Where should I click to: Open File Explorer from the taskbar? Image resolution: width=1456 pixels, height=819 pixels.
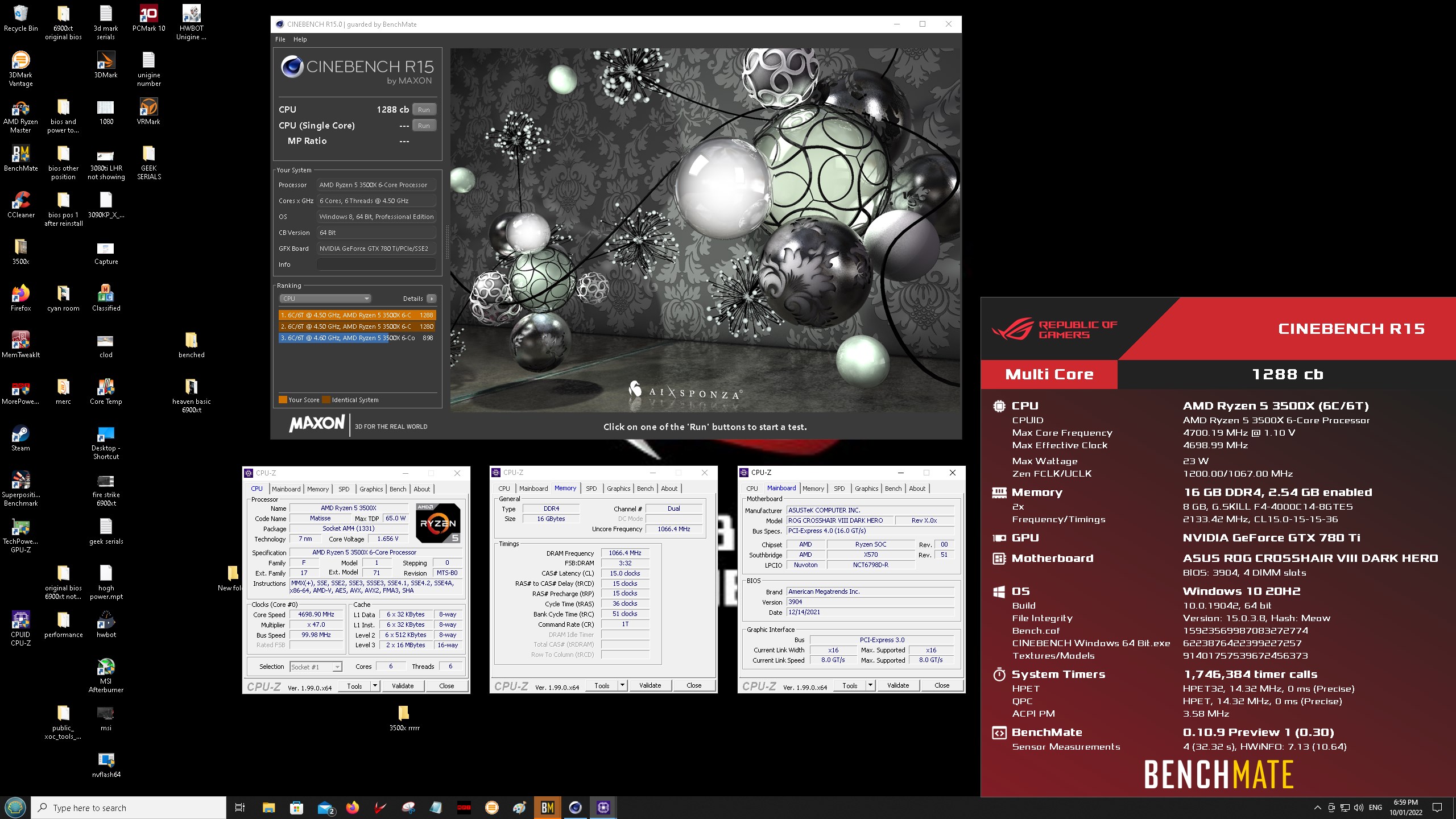coord(268,808)
